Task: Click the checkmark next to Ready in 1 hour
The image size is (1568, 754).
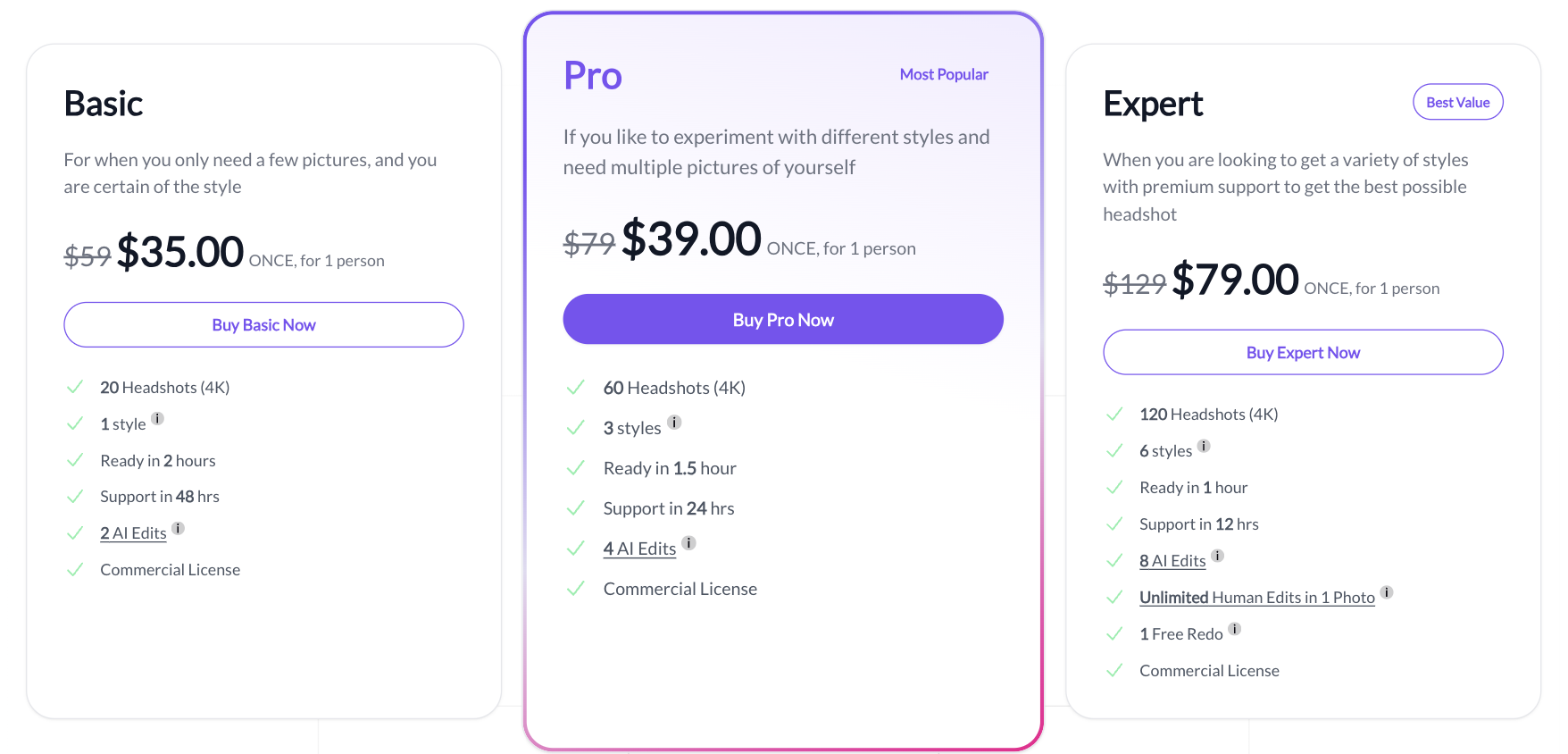Action: 1114,487
